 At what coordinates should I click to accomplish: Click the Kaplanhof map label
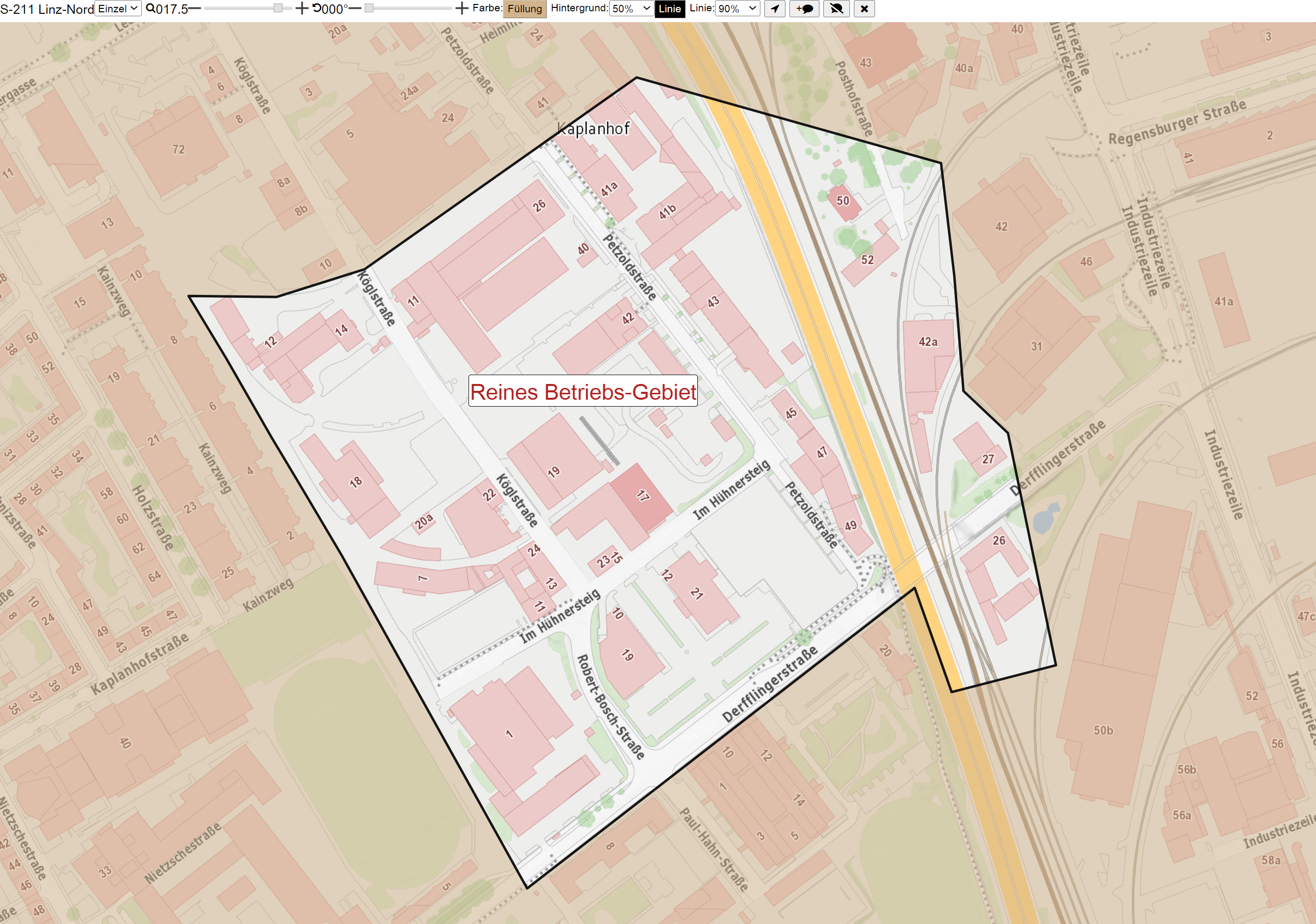pos(593,128)
